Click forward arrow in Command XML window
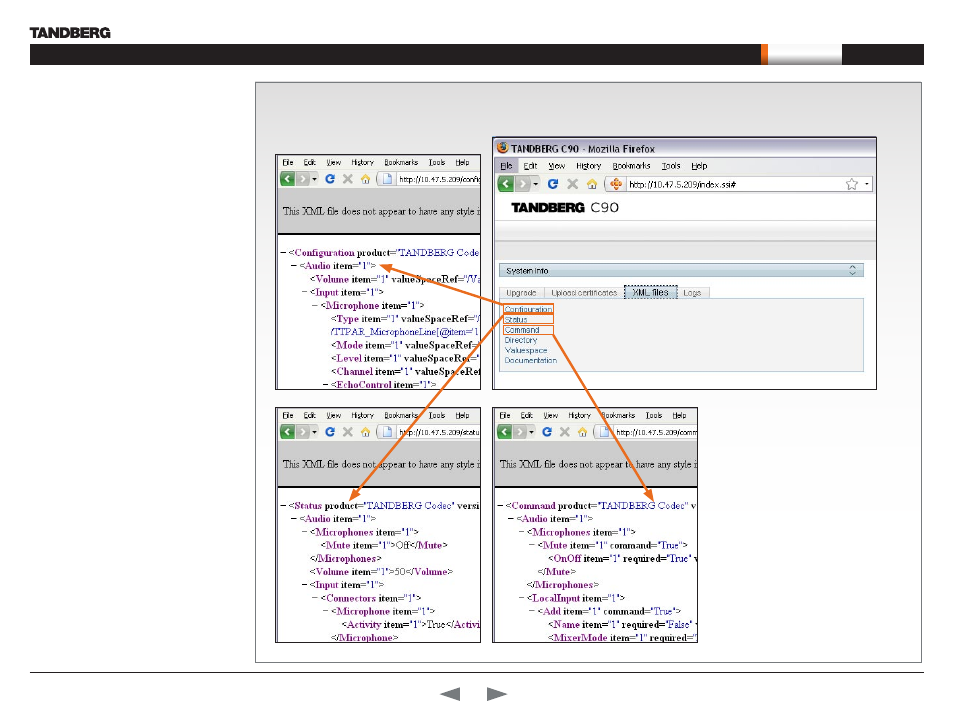Screen dimensions: 954x717 click(x=520, y=432)
